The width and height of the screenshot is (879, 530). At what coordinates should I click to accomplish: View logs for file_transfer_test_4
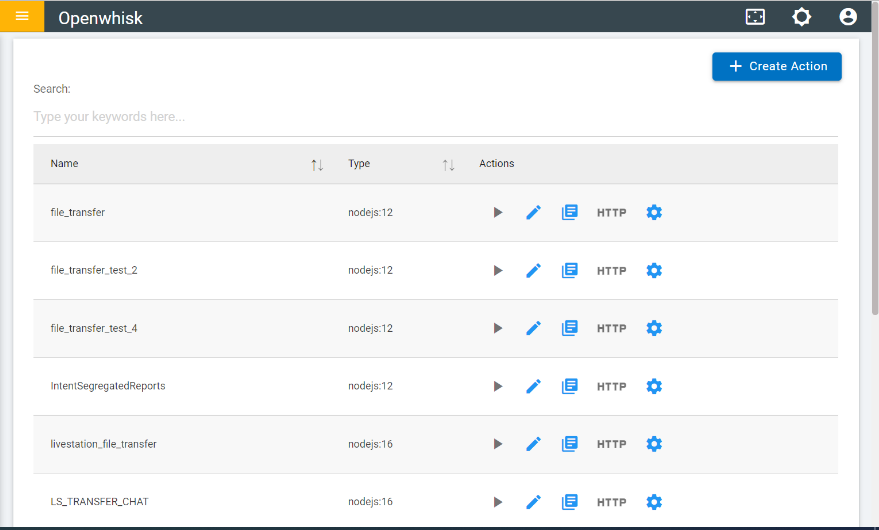click(x=570, y=328)
